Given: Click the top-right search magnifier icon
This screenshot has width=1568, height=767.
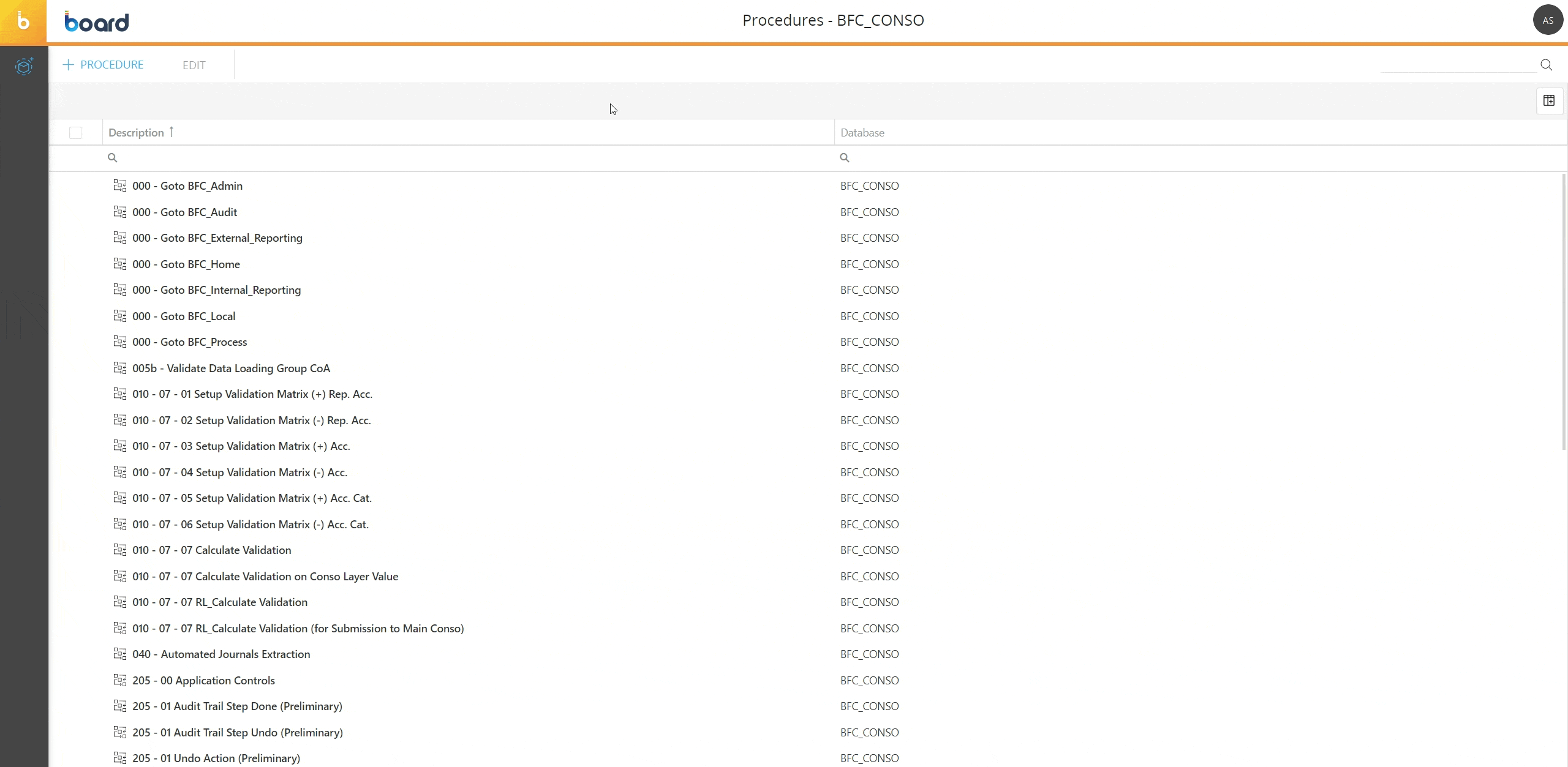Looking at the screenshot, I should pyautogui.click(x=1547, y=65).
